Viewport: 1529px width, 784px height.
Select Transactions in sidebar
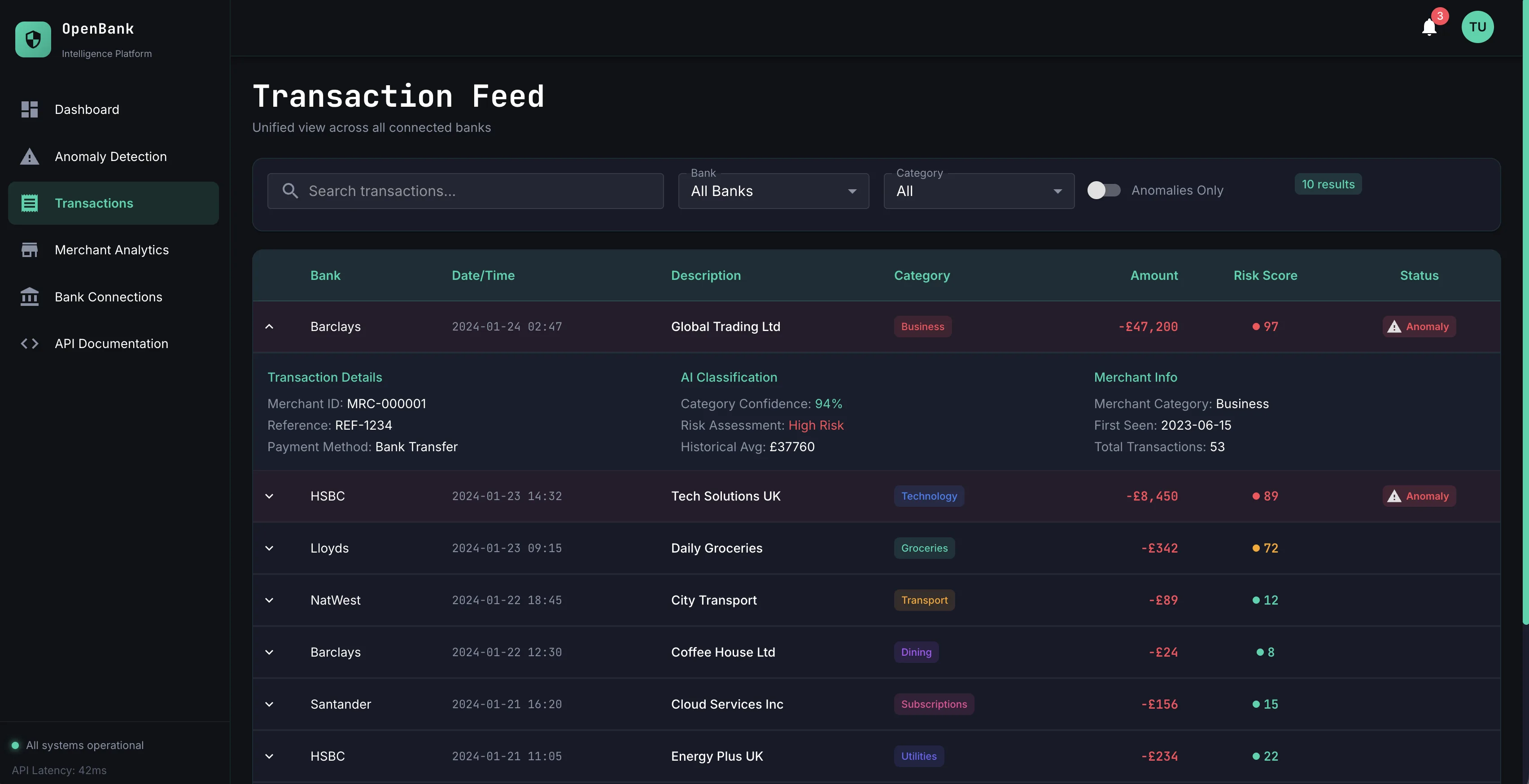pos(114,203)
